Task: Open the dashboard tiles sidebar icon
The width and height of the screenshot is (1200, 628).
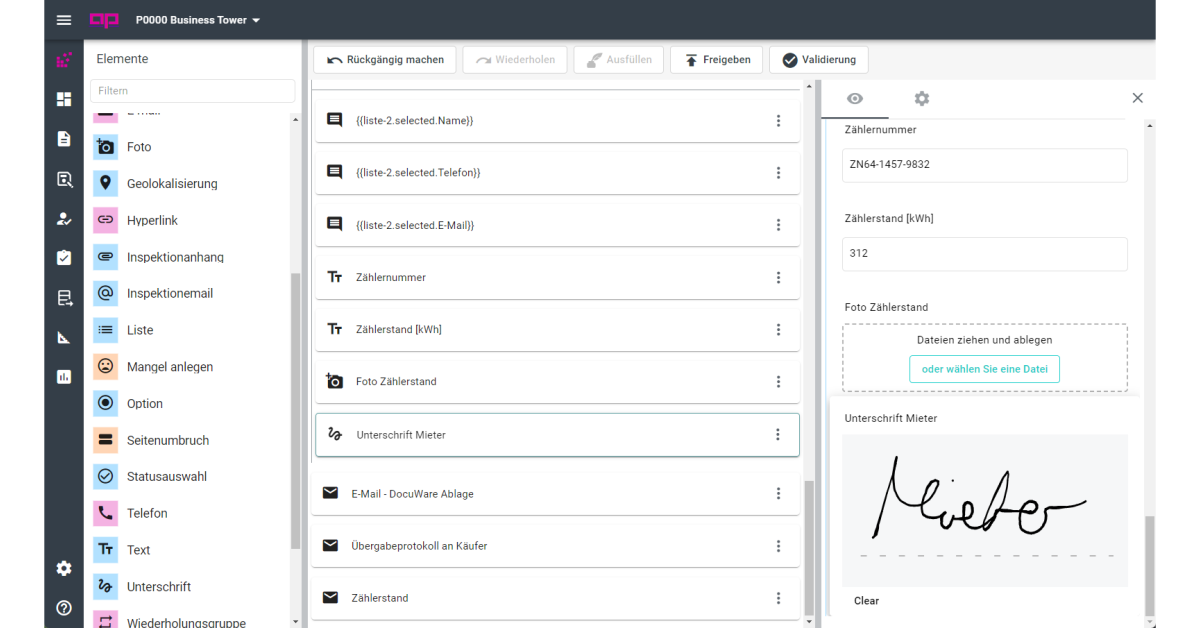Action: [x=64, y=99]
